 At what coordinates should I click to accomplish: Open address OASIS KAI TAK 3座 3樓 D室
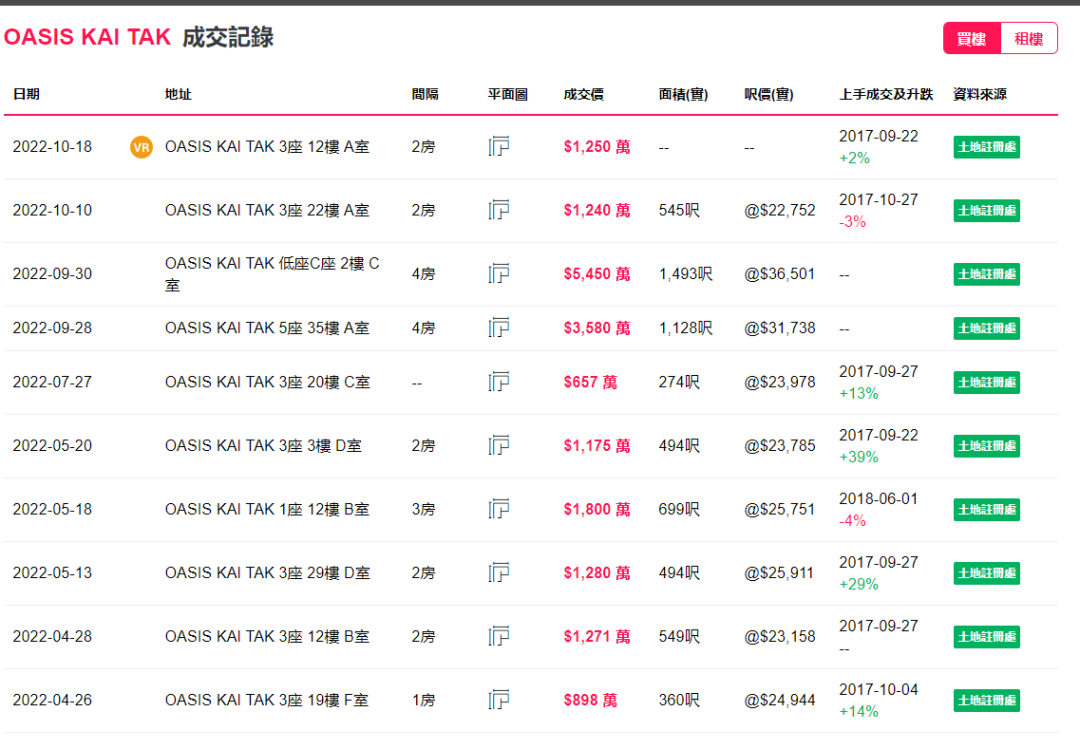click(263, 446)
